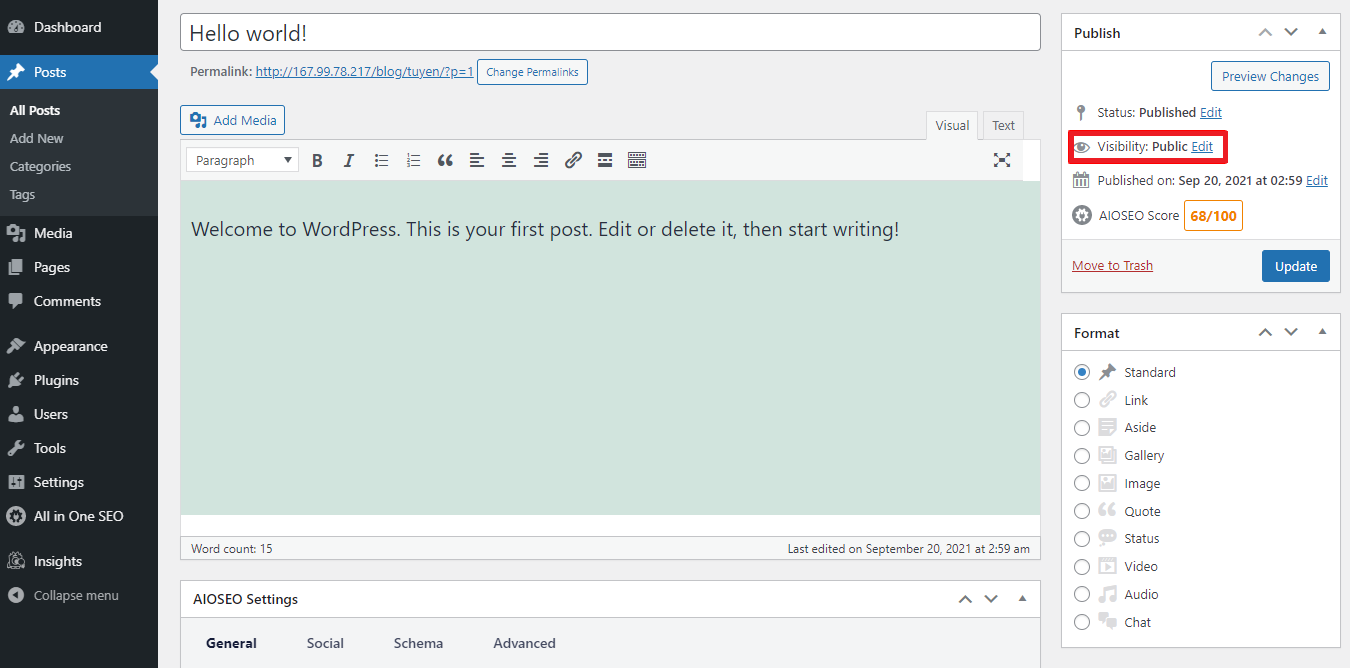Insert a numbered list
The height and width of the screenshot is (668, 1350).
(x=413, y=160)
